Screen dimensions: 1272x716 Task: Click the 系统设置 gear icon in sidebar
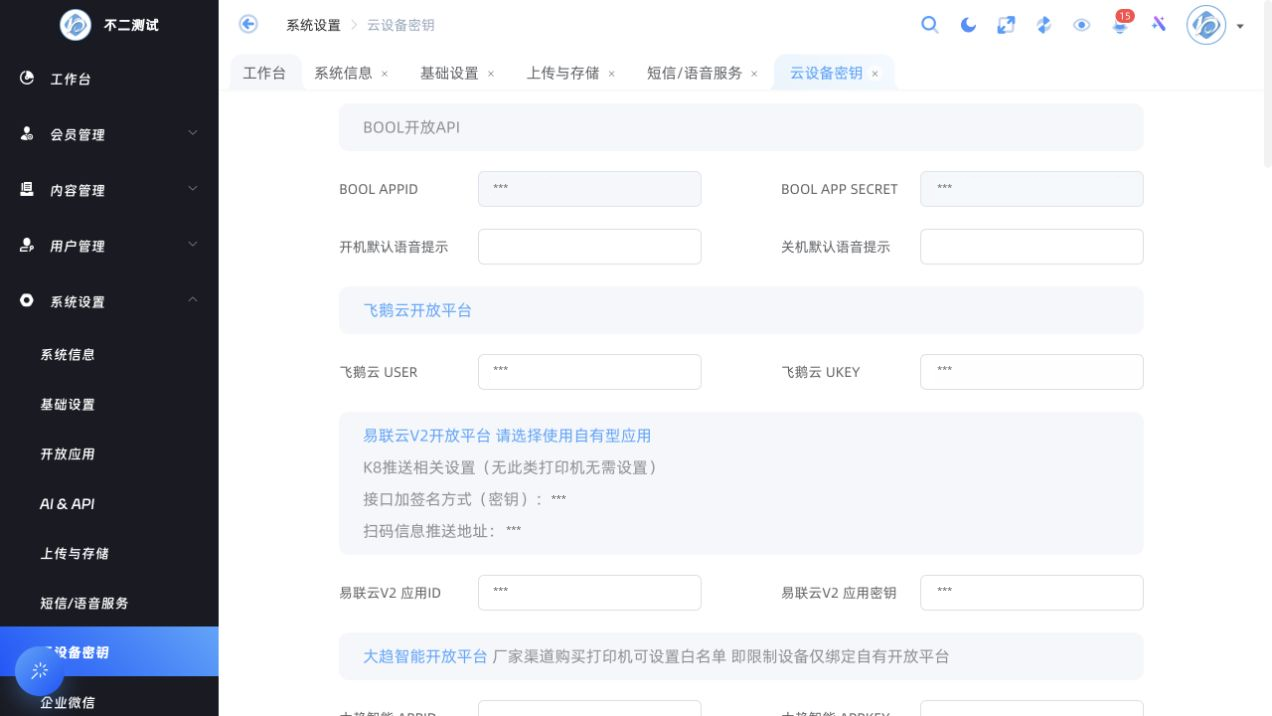pyautogui.click(x=27, y=301)
